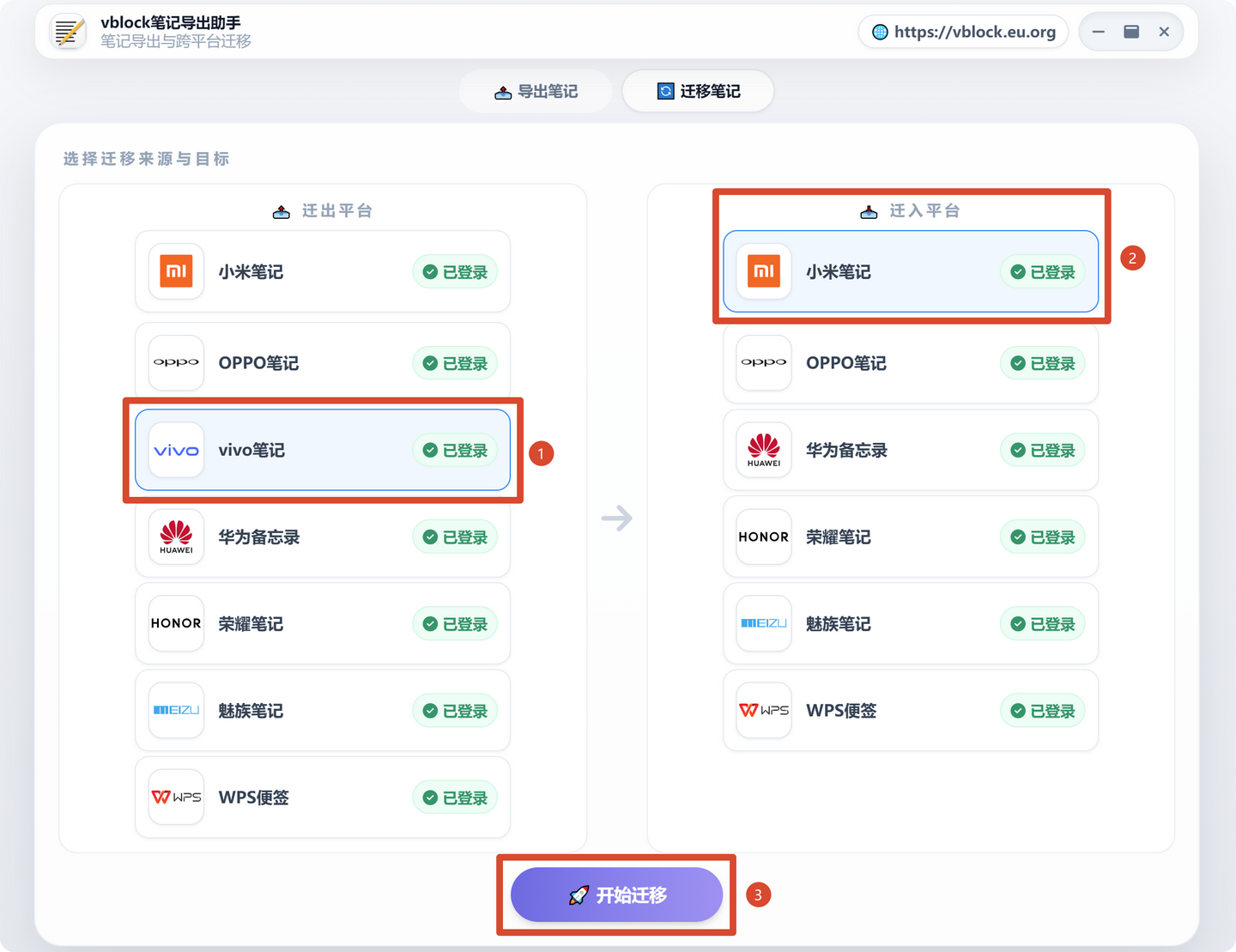Select vivo笔记 as source platform

pos(323,450)
